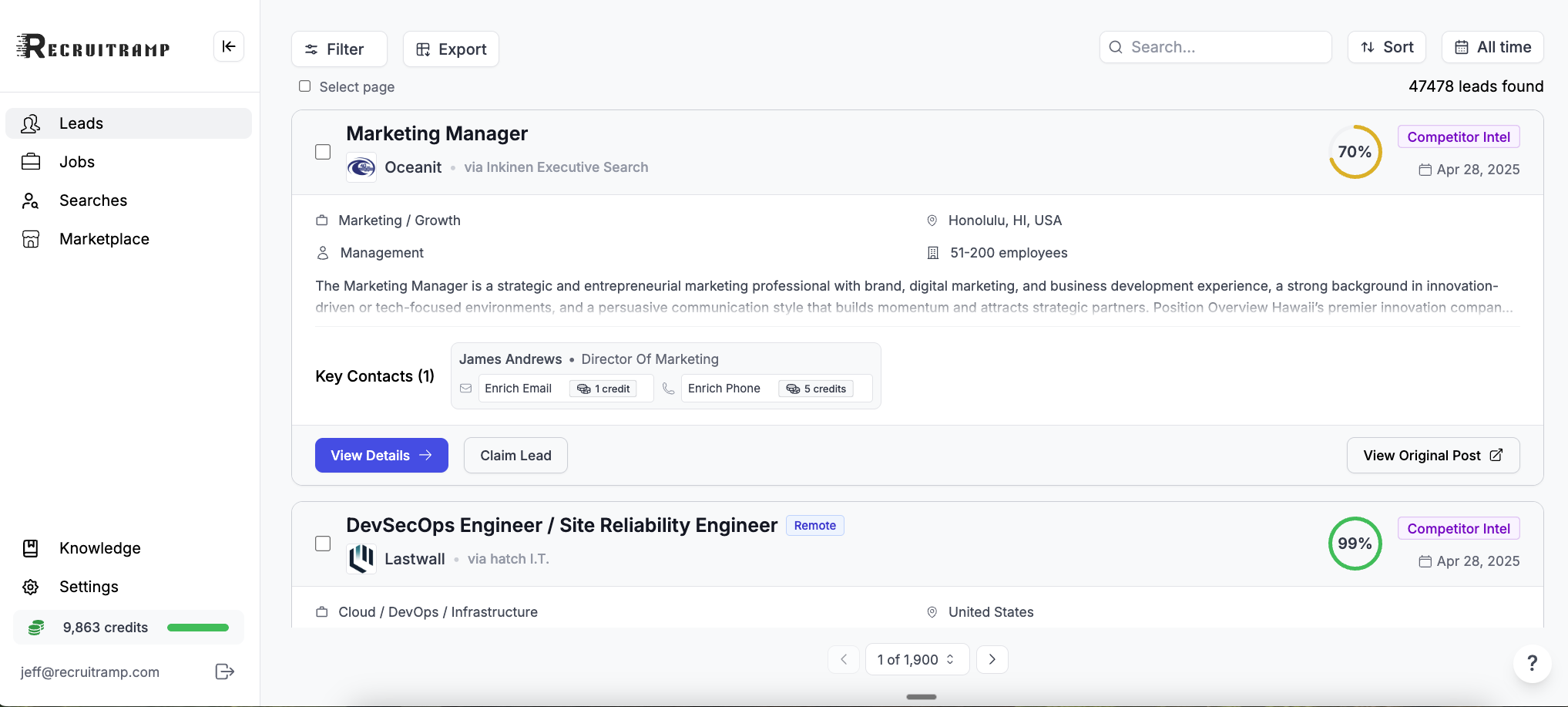Select the DevSecOps Engineer lead checkbox
Viewport: 1568px width, 707px height.
tap(323, 544)
